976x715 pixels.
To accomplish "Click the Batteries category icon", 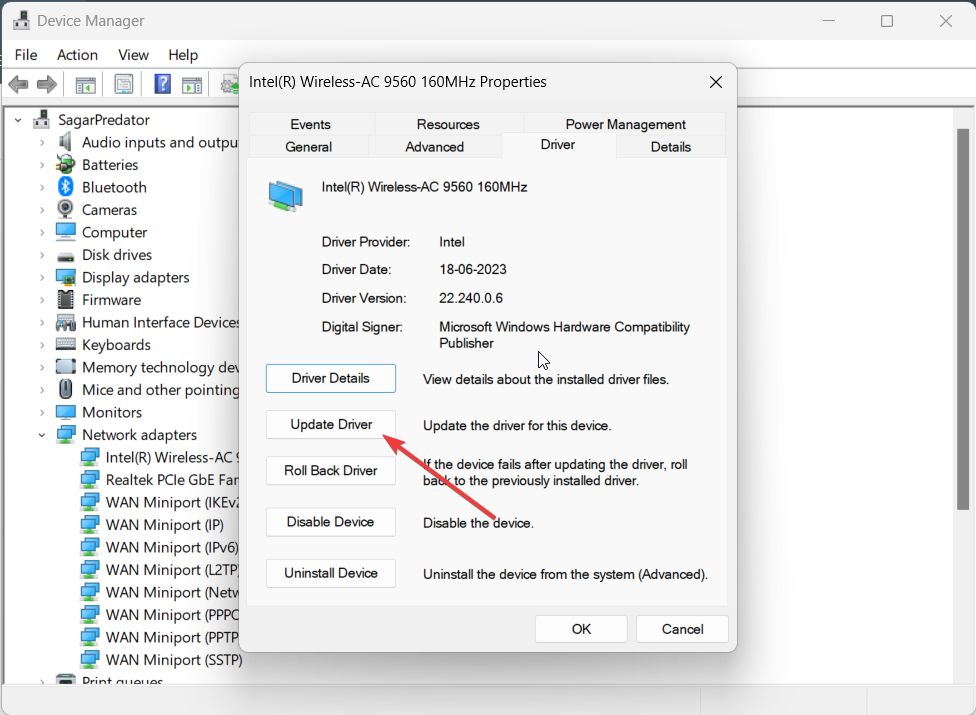I will coord(65,164).
